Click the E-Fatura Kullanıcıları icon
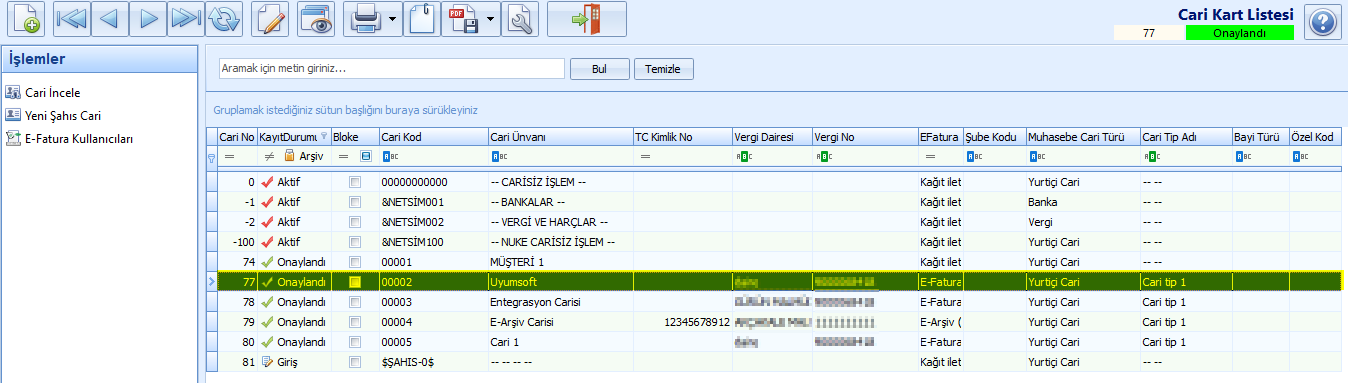The image size is (1348, 383). click(x=14, y=139)
